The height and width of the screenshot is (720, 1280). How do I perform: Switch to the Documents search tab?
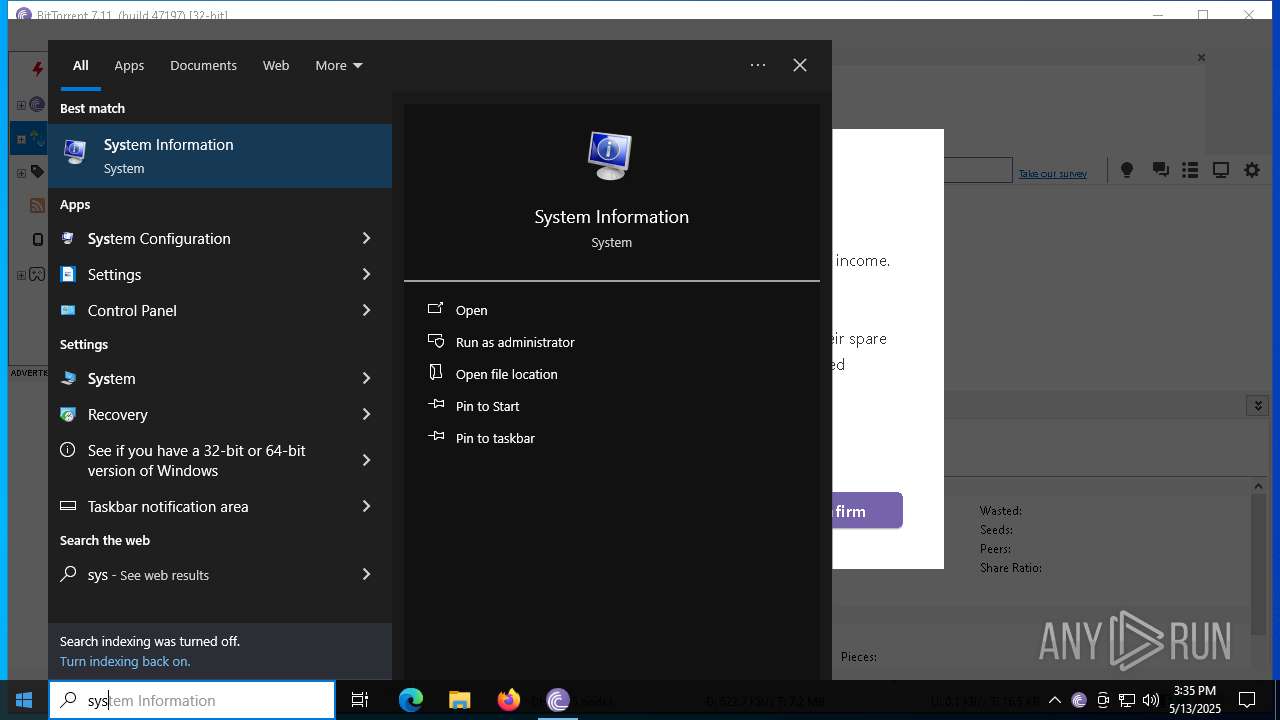click(x=203, y=65)
